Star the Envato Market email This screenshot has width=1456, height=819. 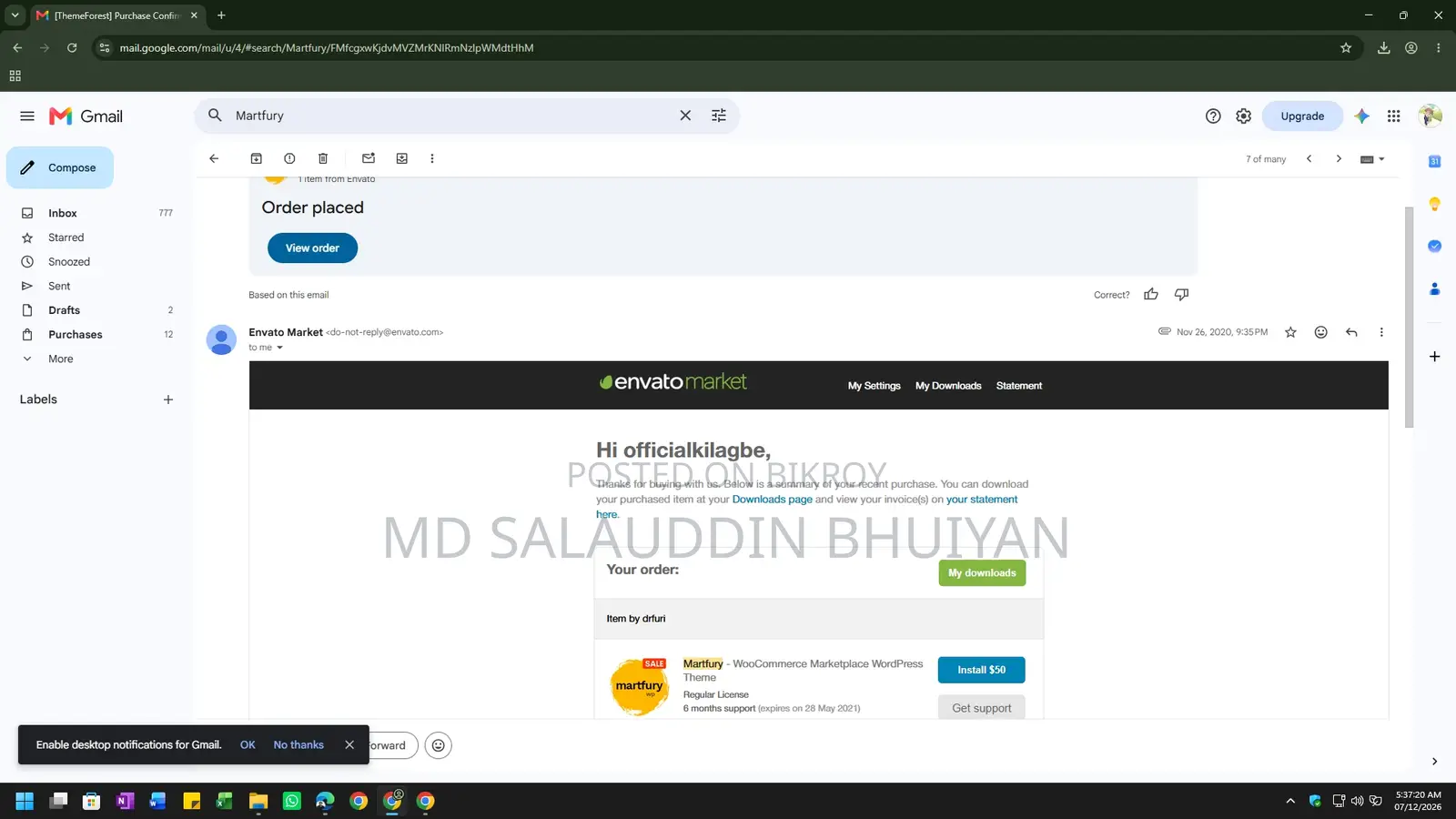tap(1290, 332)
